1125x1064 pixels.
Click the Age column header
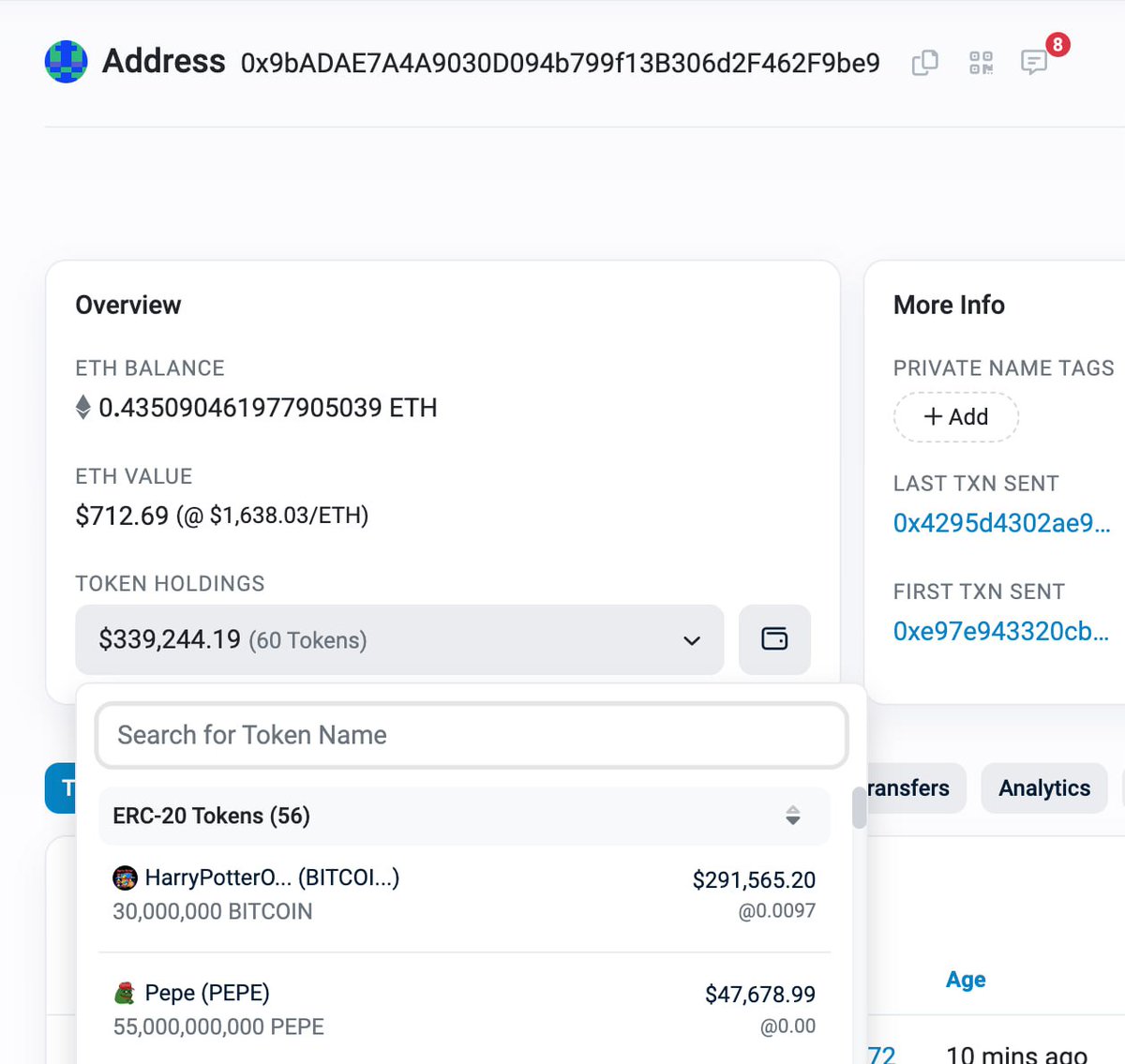[x=966, y=980]
